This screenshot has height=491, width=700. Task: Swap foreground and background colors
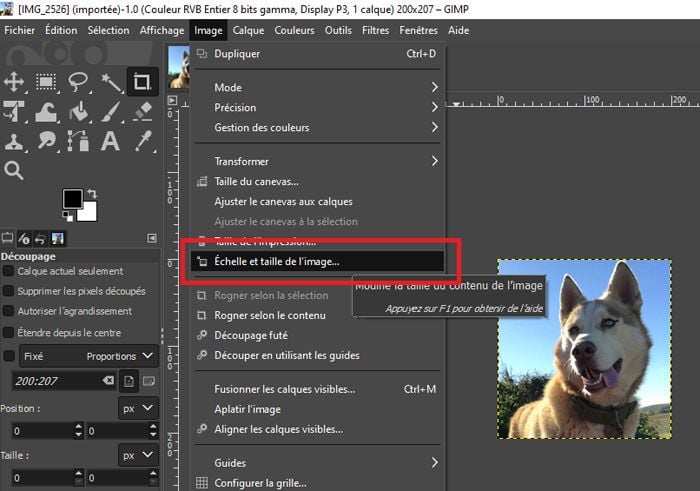click(x=92, y=194)
